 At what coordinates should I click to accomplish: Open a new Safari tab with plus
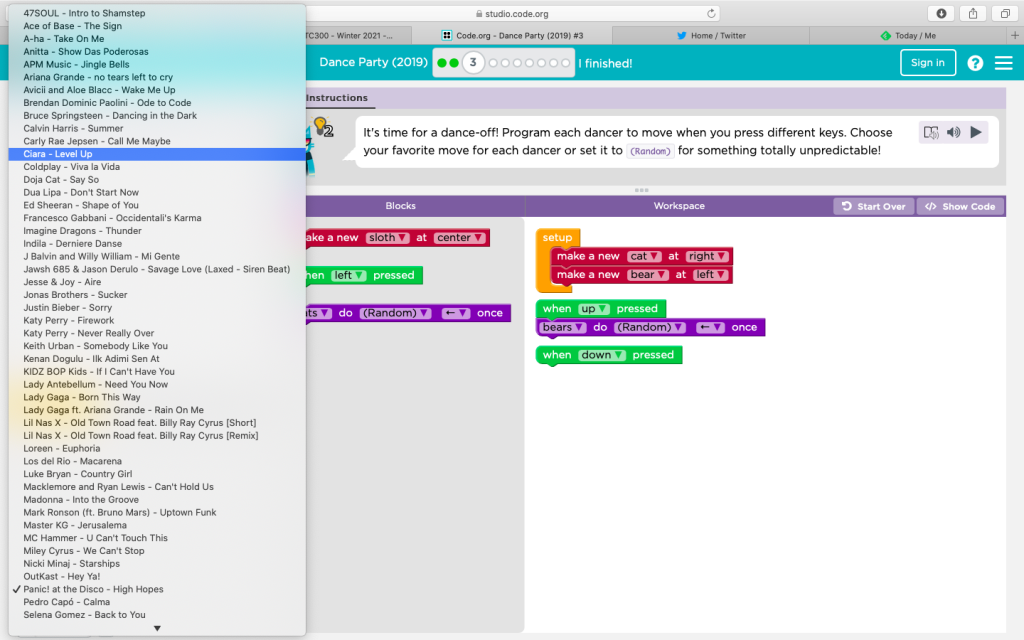tap(1015, 35)
